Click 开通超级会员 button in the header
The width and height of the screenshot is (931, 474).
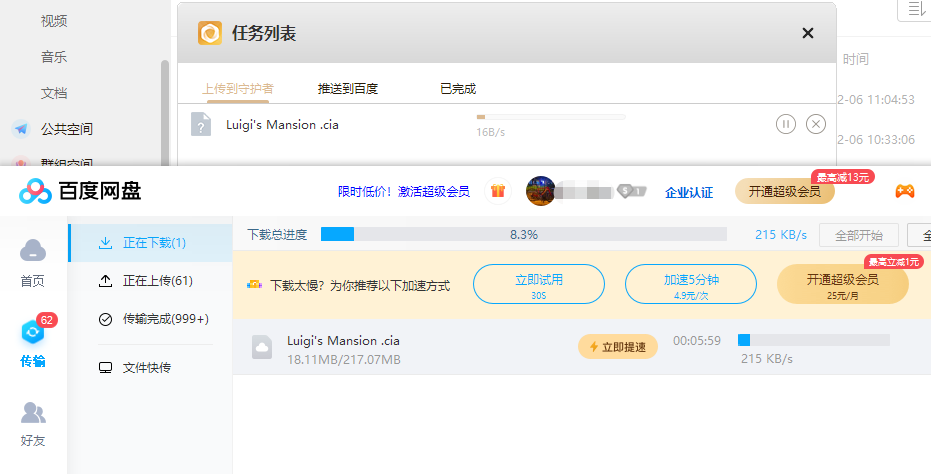pos(784,191)
